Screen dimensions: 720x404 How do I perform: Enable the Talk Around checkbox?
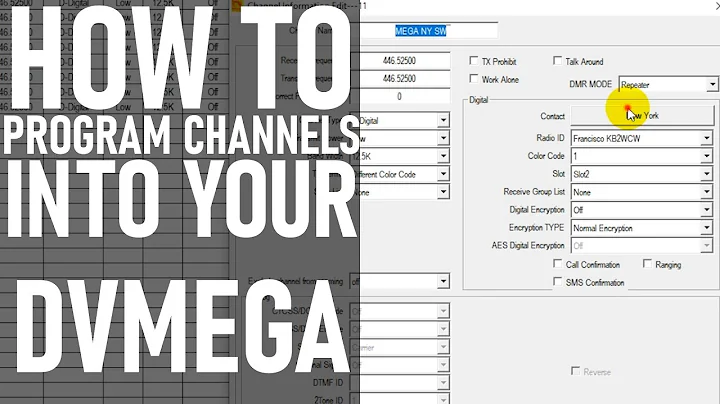click(557, 61)
